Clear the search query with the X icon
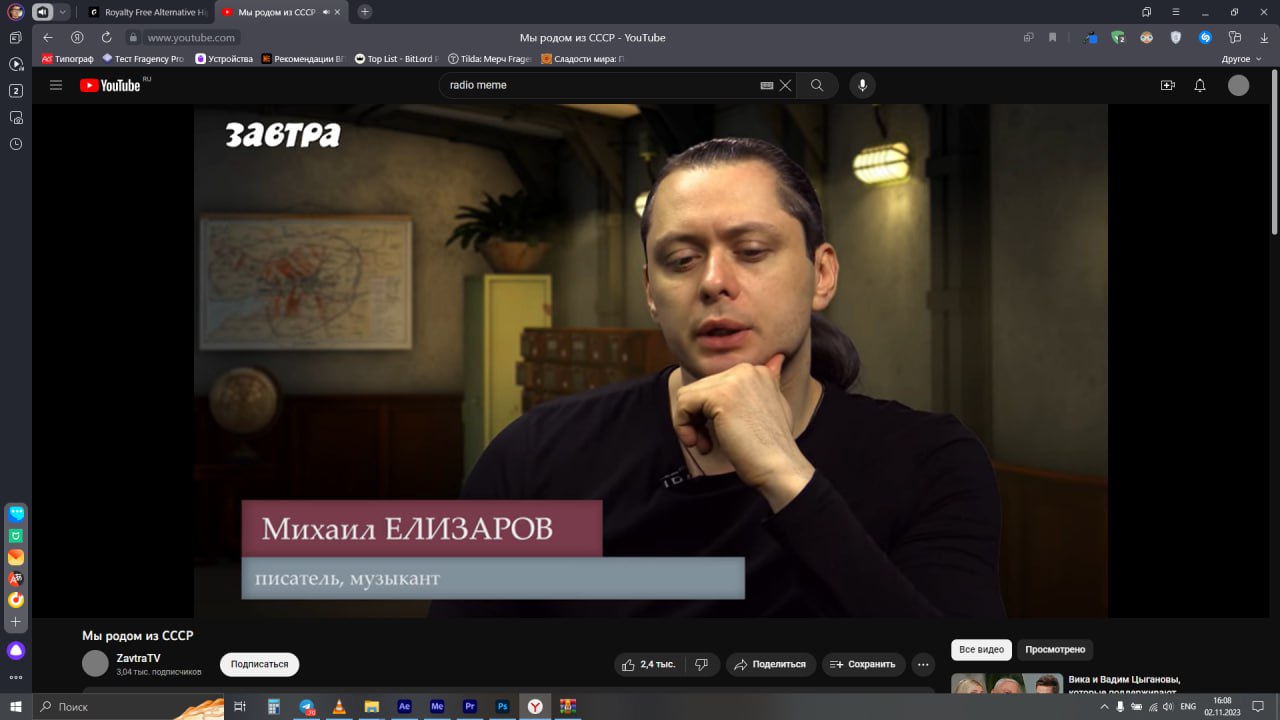The width and height of the screenshot is (1280, 720). [x=786, y=85]
